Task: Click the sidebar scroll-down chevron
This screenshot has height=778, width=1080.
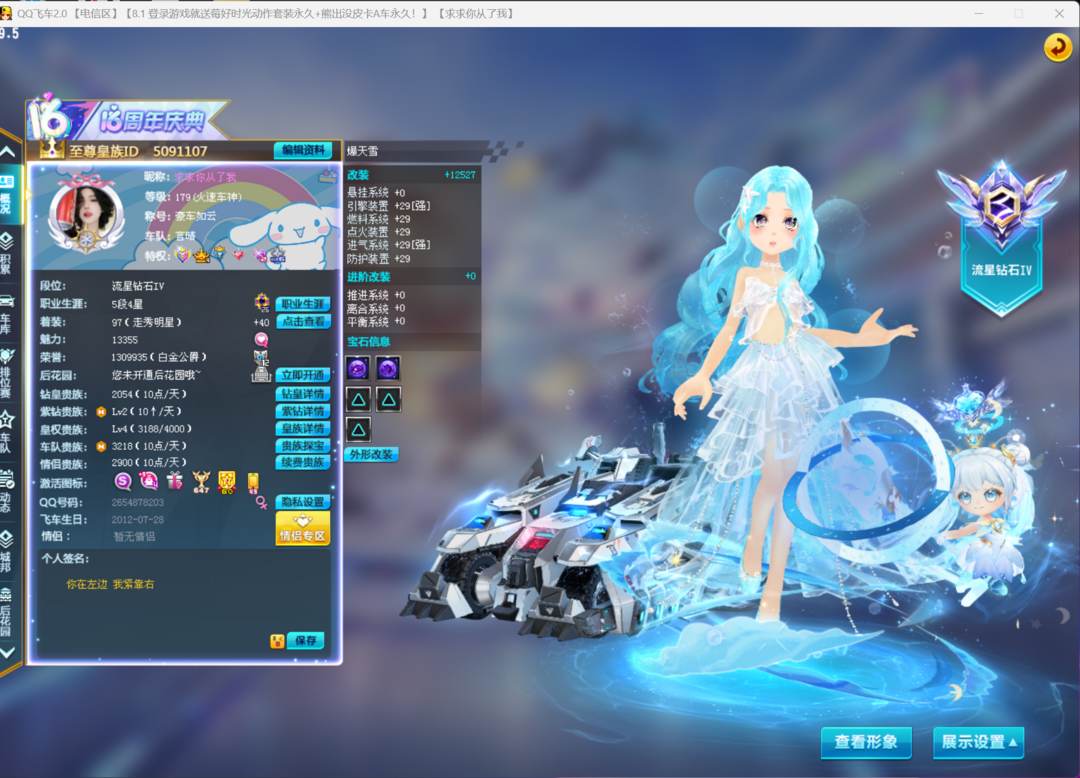Action: (x=8, y=653)
